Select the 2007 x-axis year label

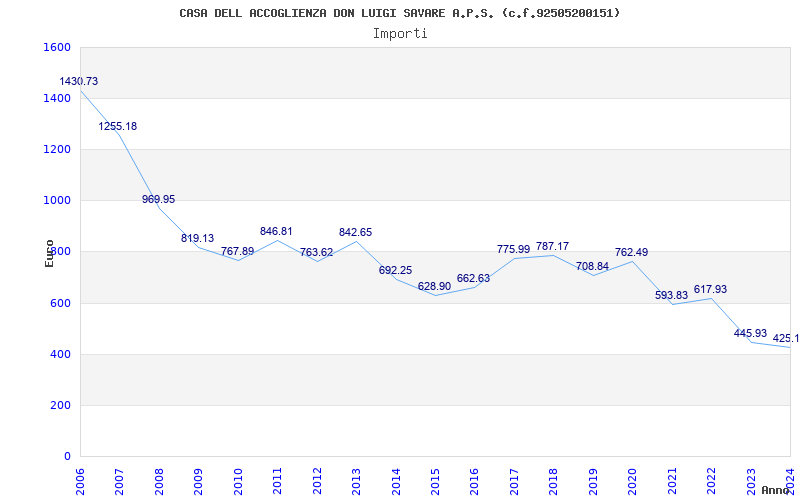click(x=119, y=482)
